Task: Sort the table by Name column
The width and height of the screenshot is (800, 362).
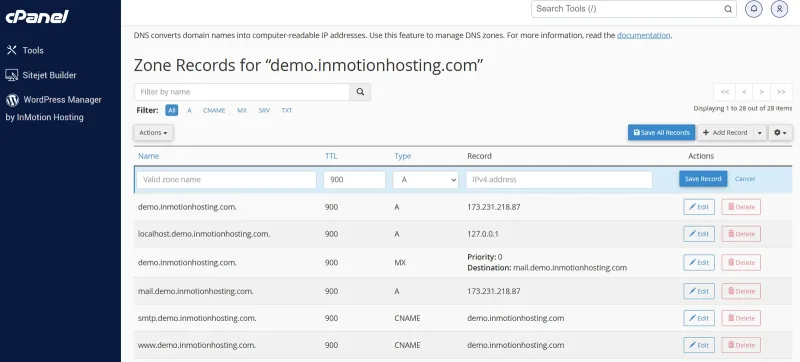Action: pos(148,156)
